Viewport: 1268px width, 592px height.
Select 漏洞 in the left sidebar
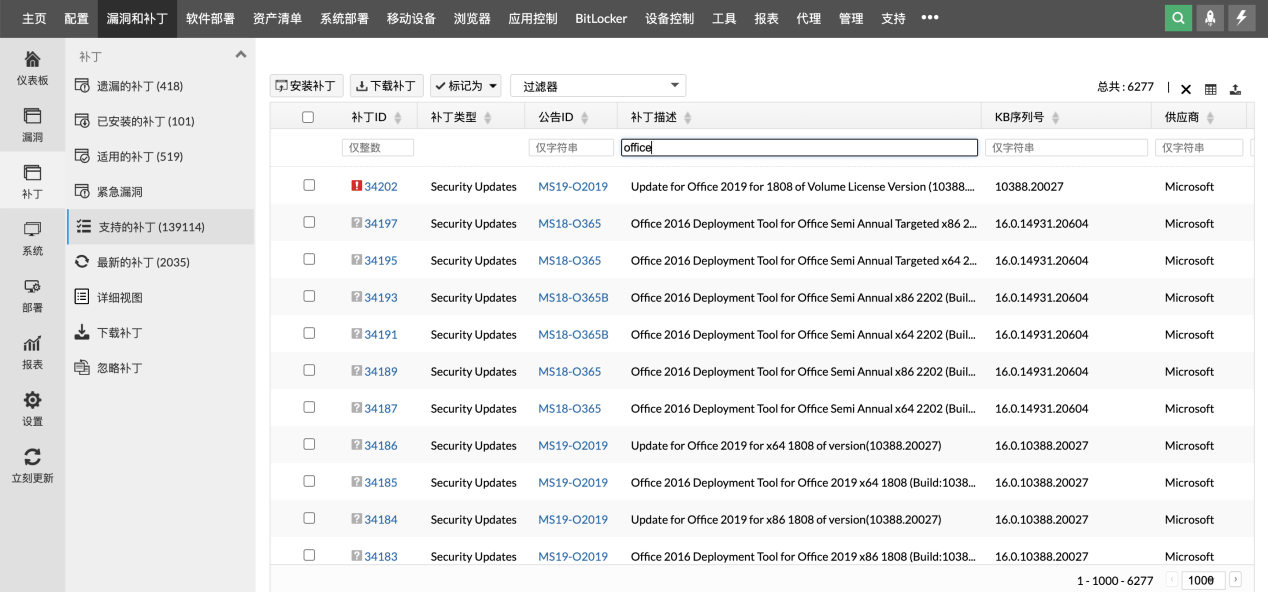pyautogui.click(x=32, y=126)
